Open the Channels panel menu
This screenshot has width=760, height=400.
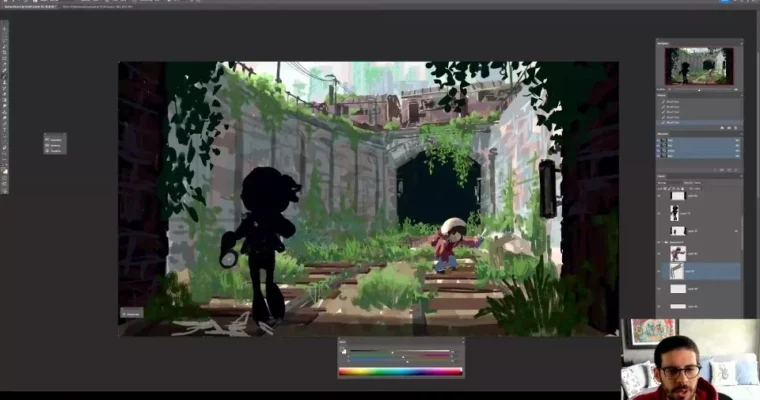click(741, 134)
